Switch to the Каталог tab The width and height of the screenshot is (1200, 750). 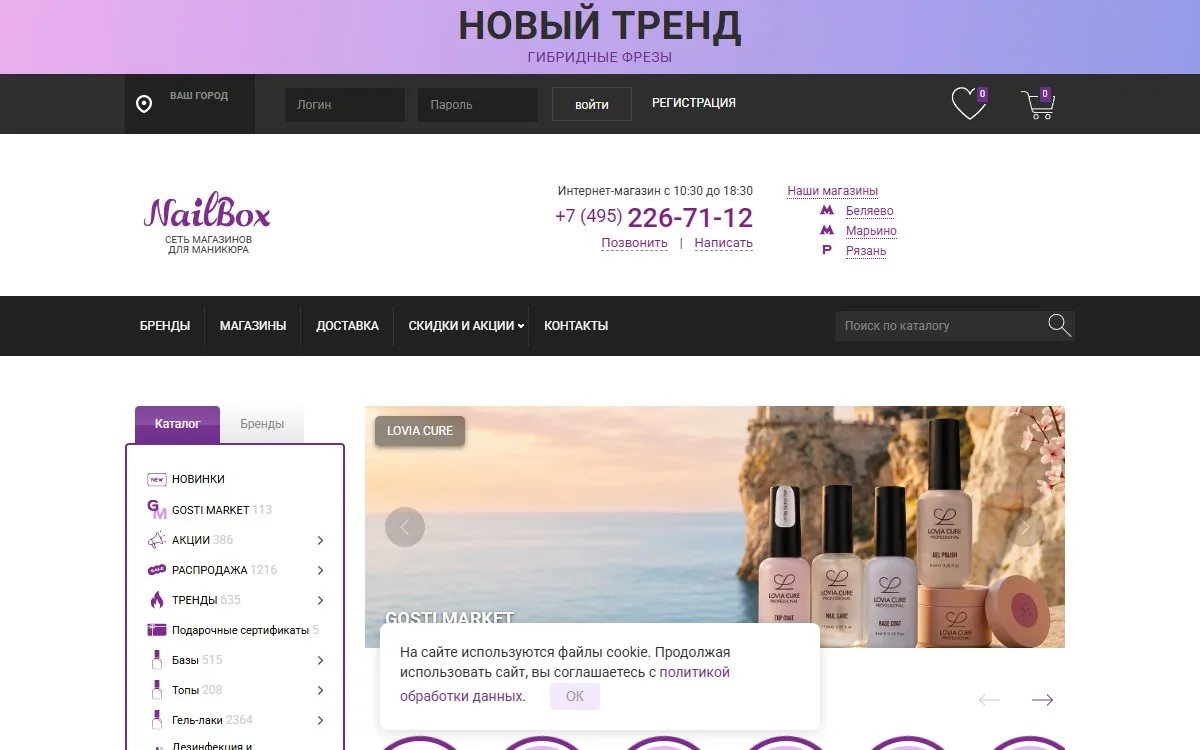pos(177,424)
